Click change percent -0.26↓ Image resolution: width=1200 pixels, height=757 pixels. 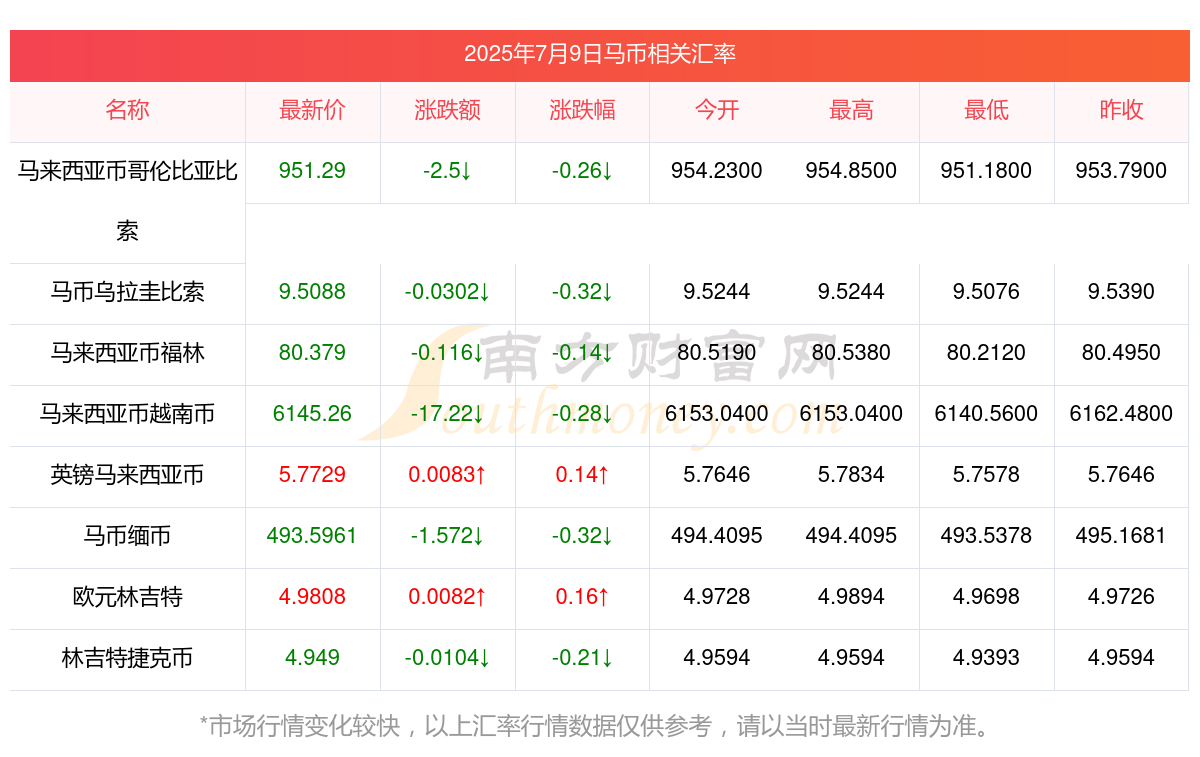[x=583, y=171]
